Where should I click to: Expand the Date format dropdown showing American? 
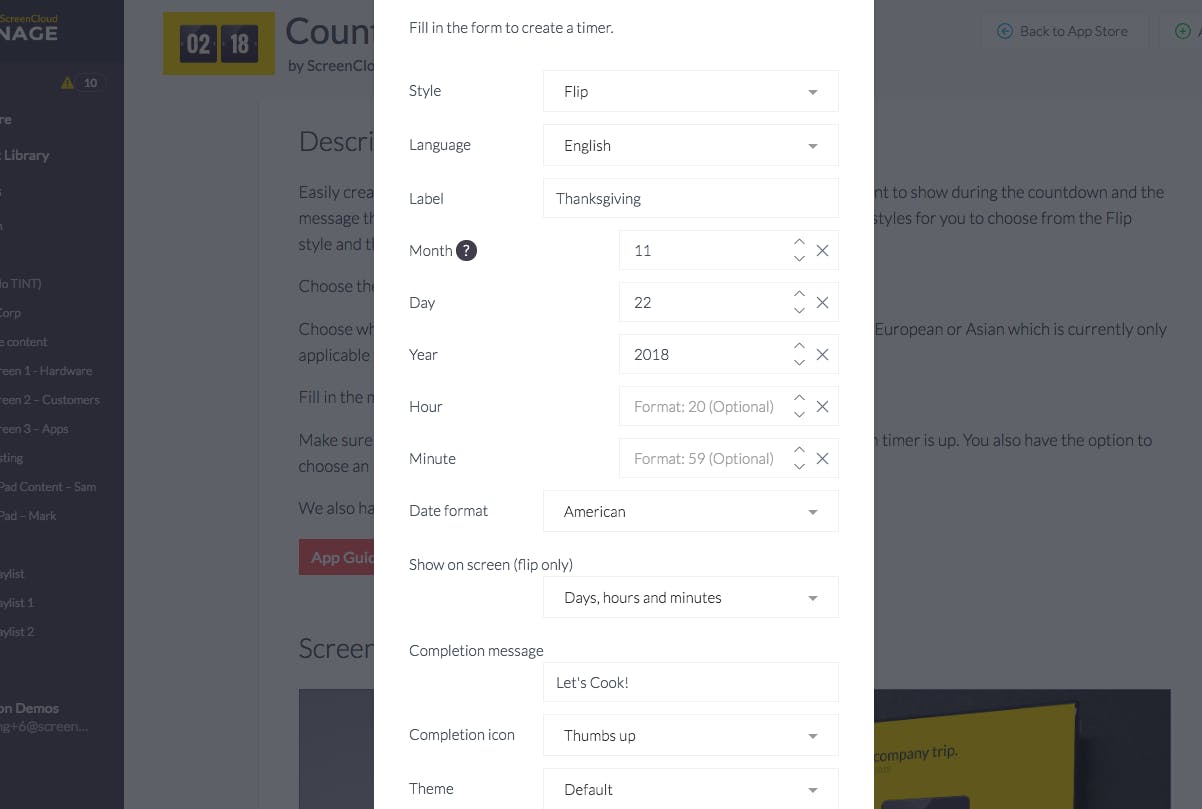pyautogui.click(x=691, y=511)
